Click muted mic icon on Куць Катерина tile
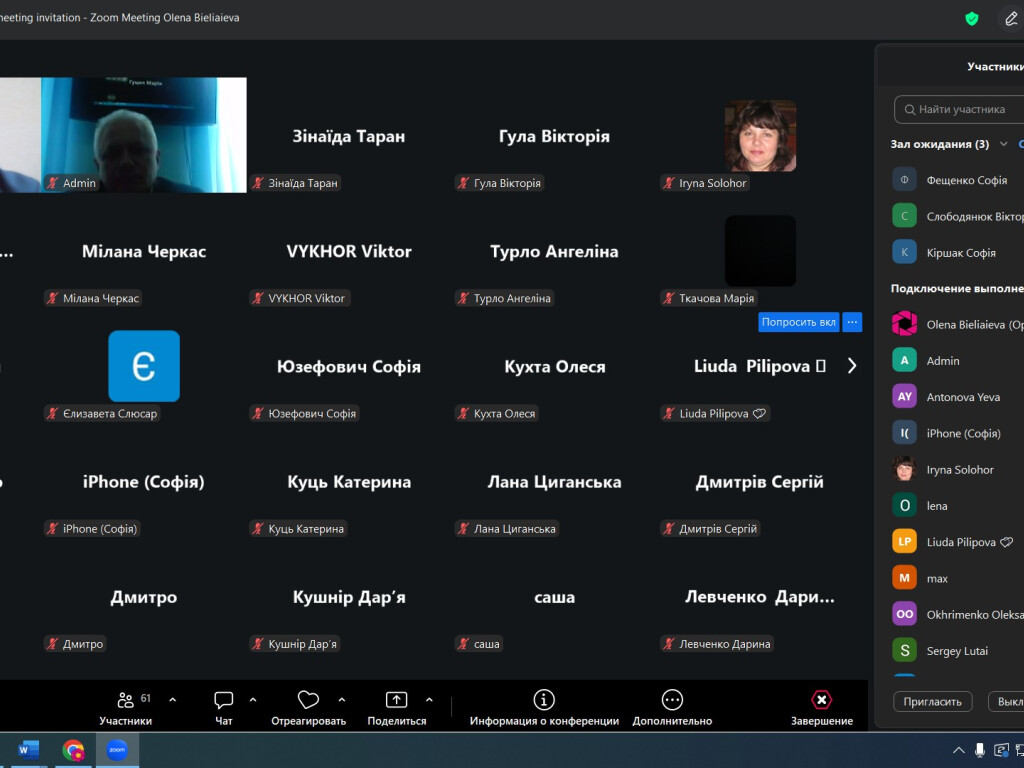The height and width of the screenshot is (768, 1024). (x=259, y=529)
